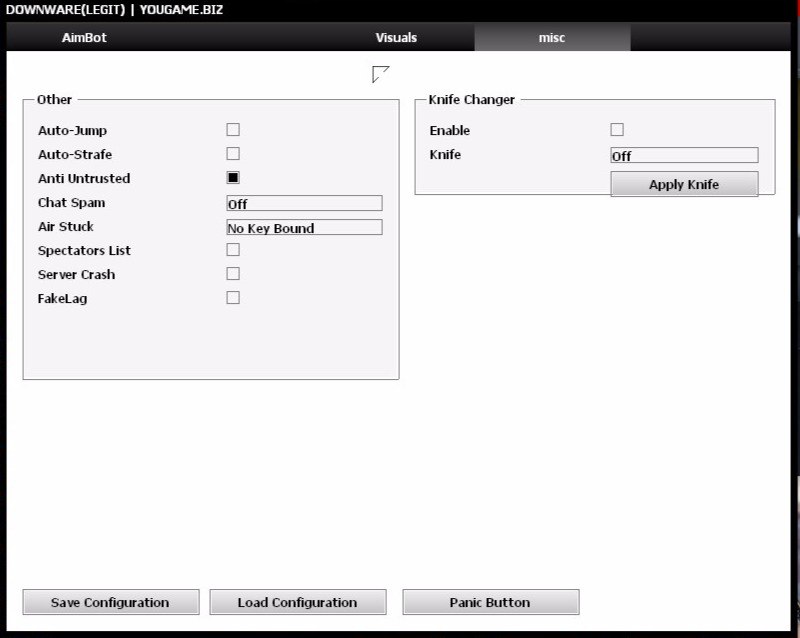
Task: Enable the Auto-Jump checkbox
Action: pos(233,130)
